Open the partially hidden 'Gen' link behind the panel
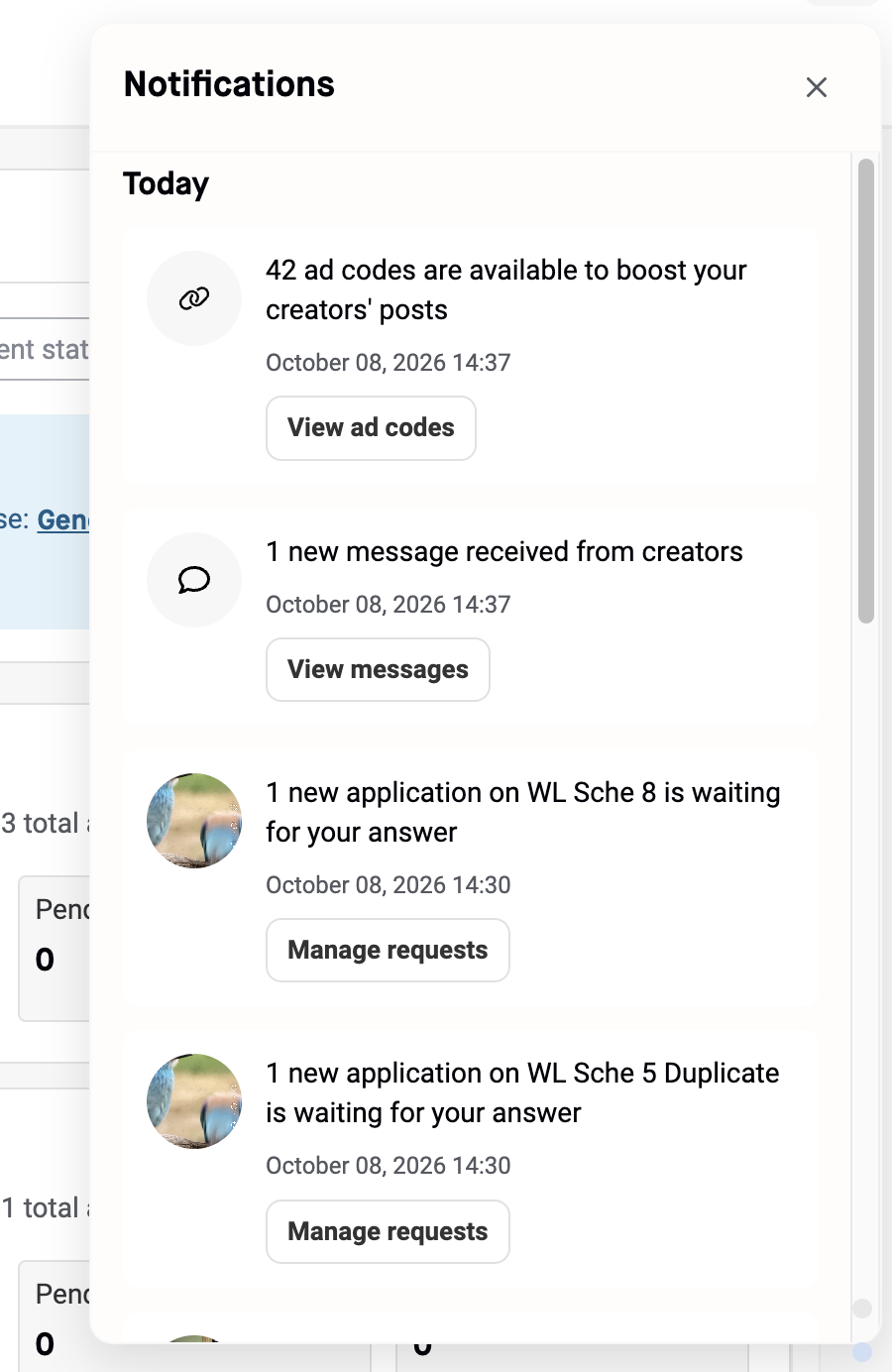This screenshot has height=1372, width=892. point(63,519)
